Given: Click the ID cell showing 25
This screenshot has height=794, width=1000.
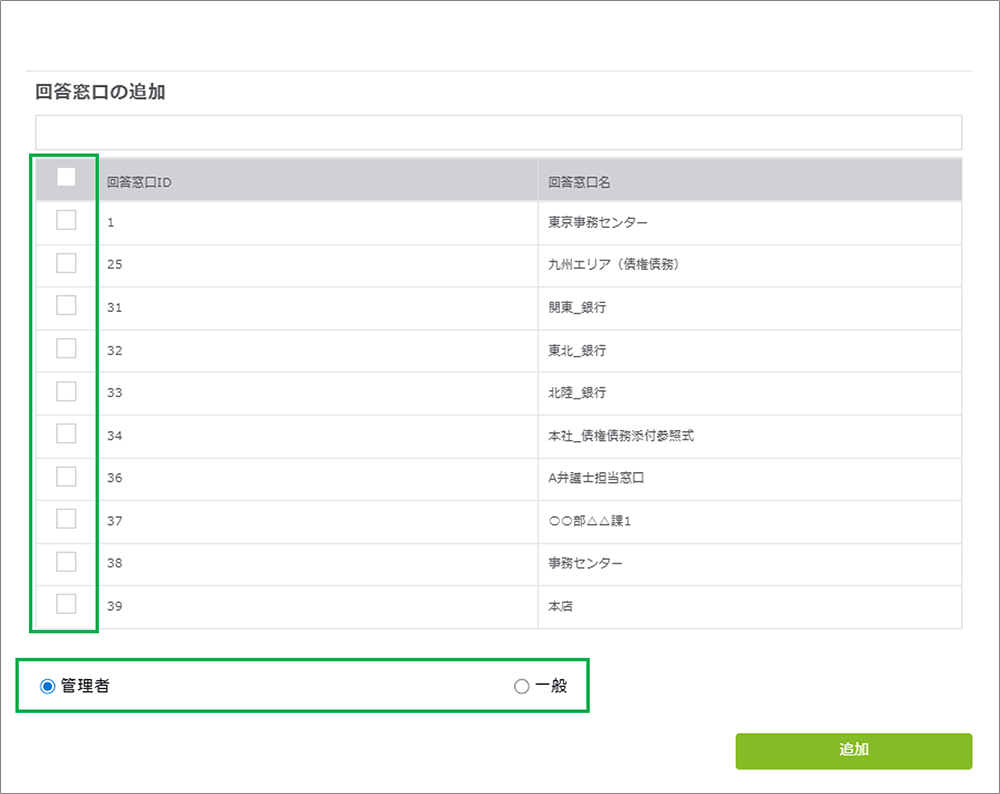Looking at the screenshot, I should coord(114,265).
